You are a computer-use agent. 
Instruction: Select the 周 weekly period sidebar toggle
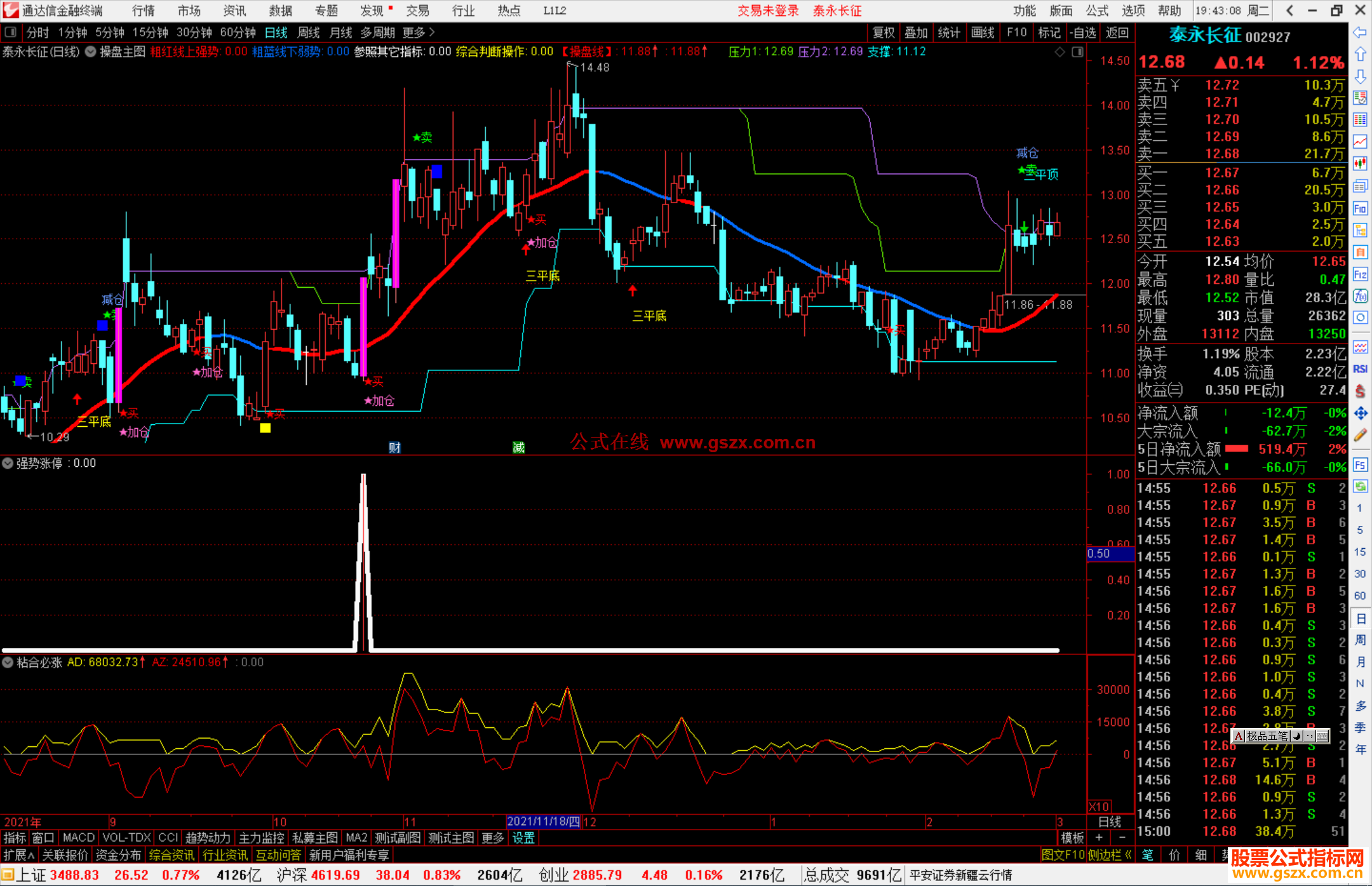tap(1360, 640)
